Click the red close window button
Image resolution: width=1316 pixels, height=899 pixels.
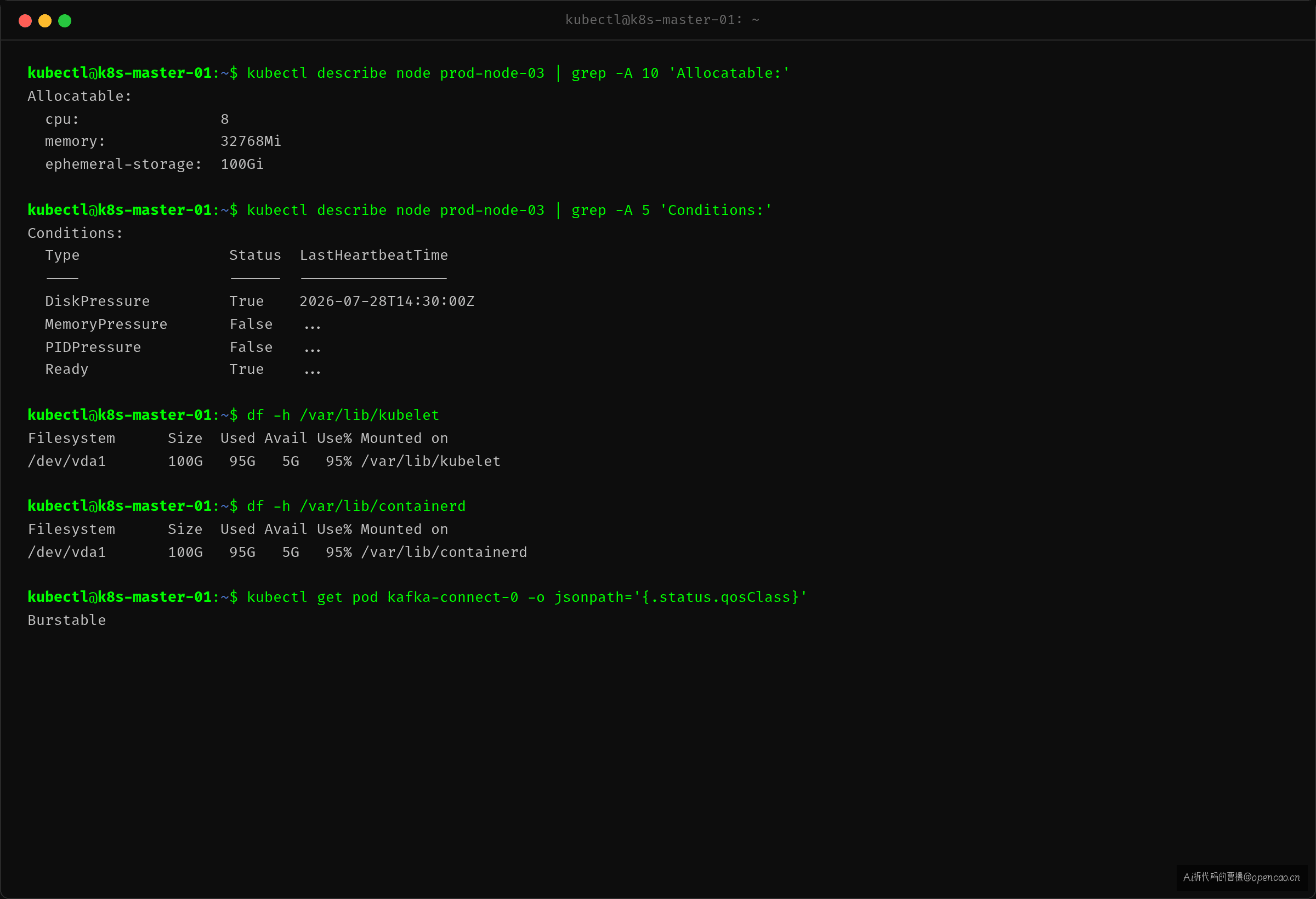coord(25,21)
